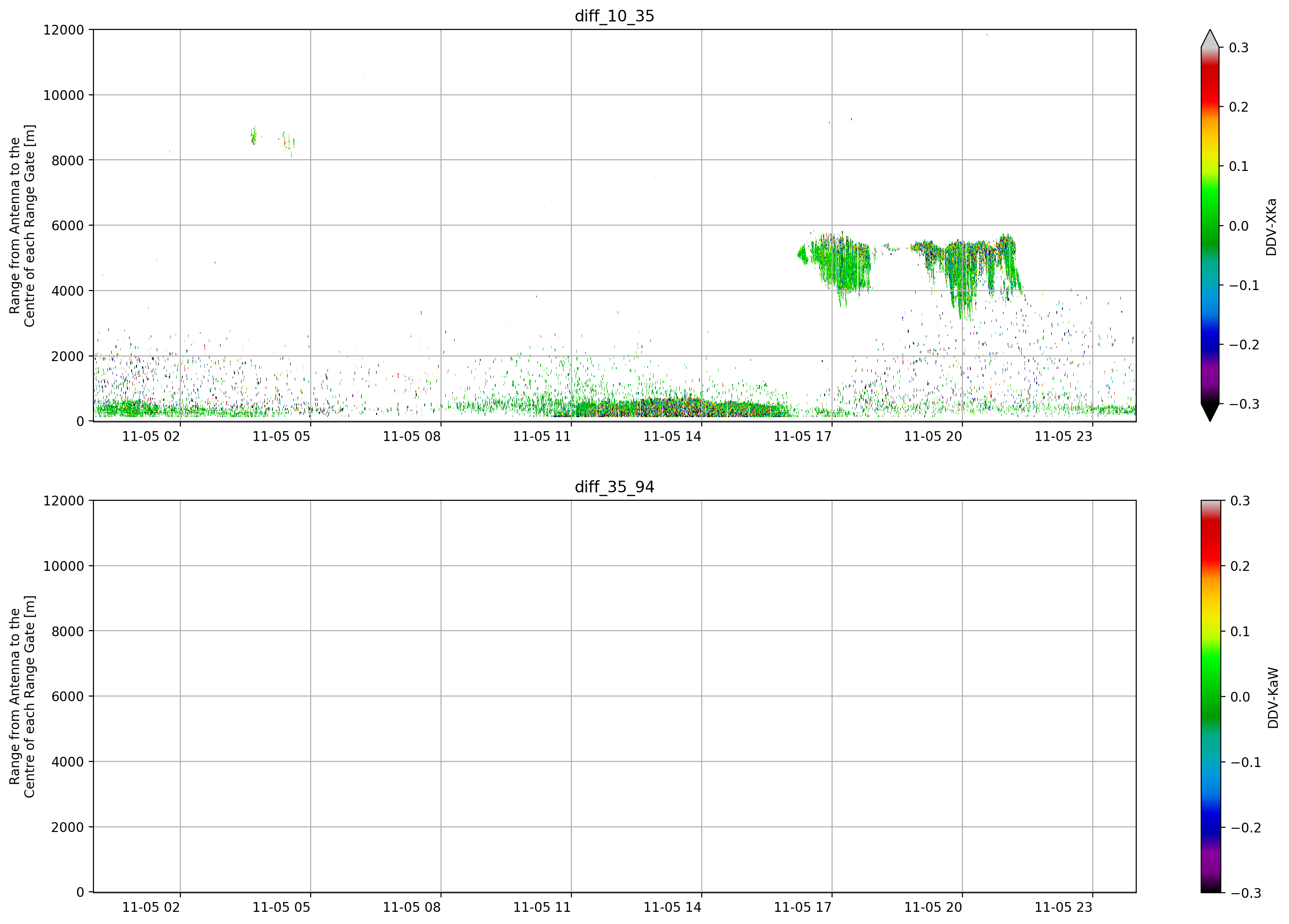Screen dimensions: 1289x924
Task: Click the diff_35_94 plot title
Action: 614,487
